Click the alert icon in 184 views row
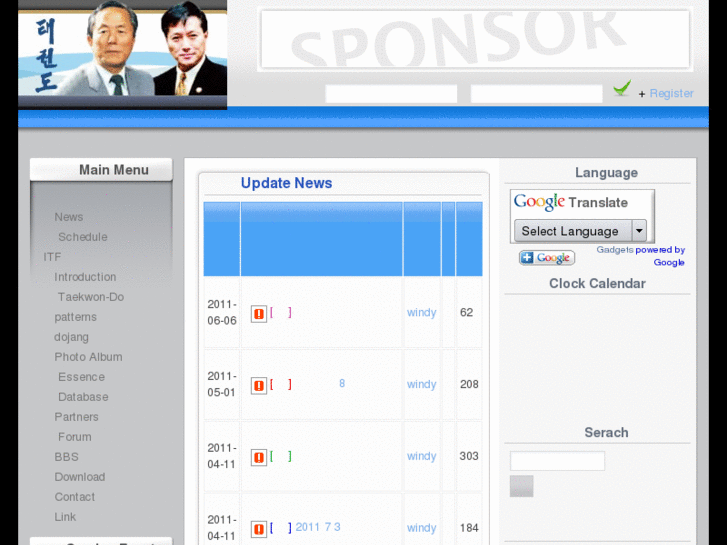 tap(259, 529)
